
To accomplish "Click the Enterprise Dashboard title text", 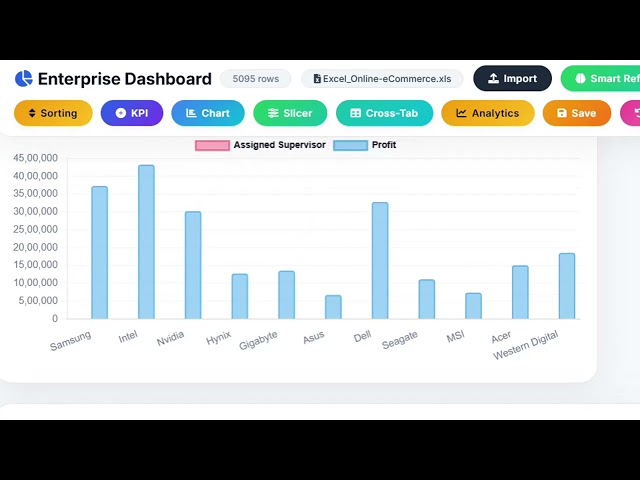I will (x=124, y=79).
